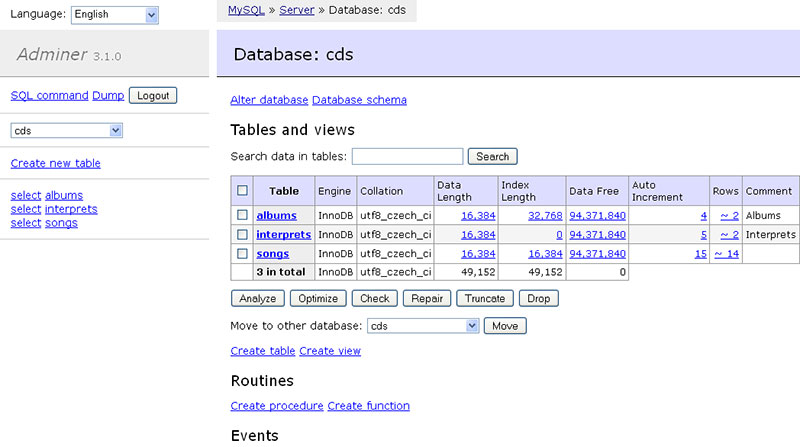The height and width of the screenshot is (447, 800).
Task: Click songs Auto Increment value 15
Action: tap(701, 254)
